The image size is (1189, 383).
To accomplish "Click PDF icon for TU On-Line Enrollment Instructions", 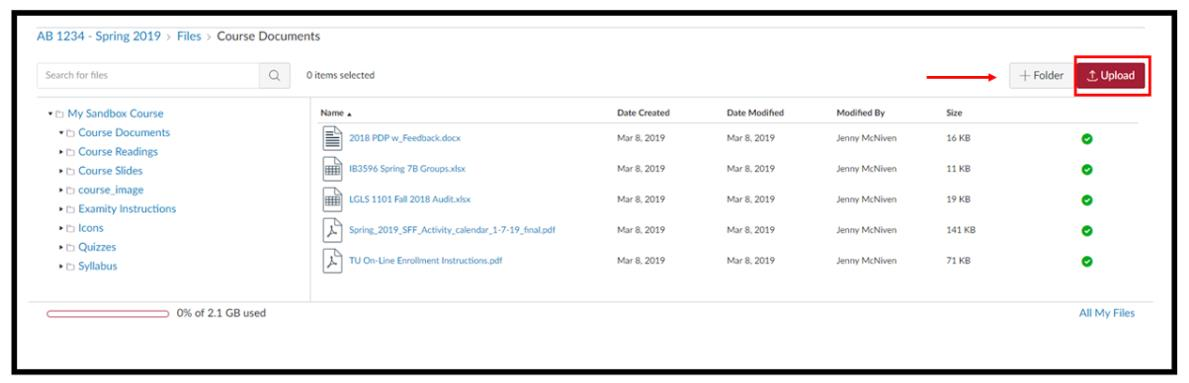I will [332, 261].
